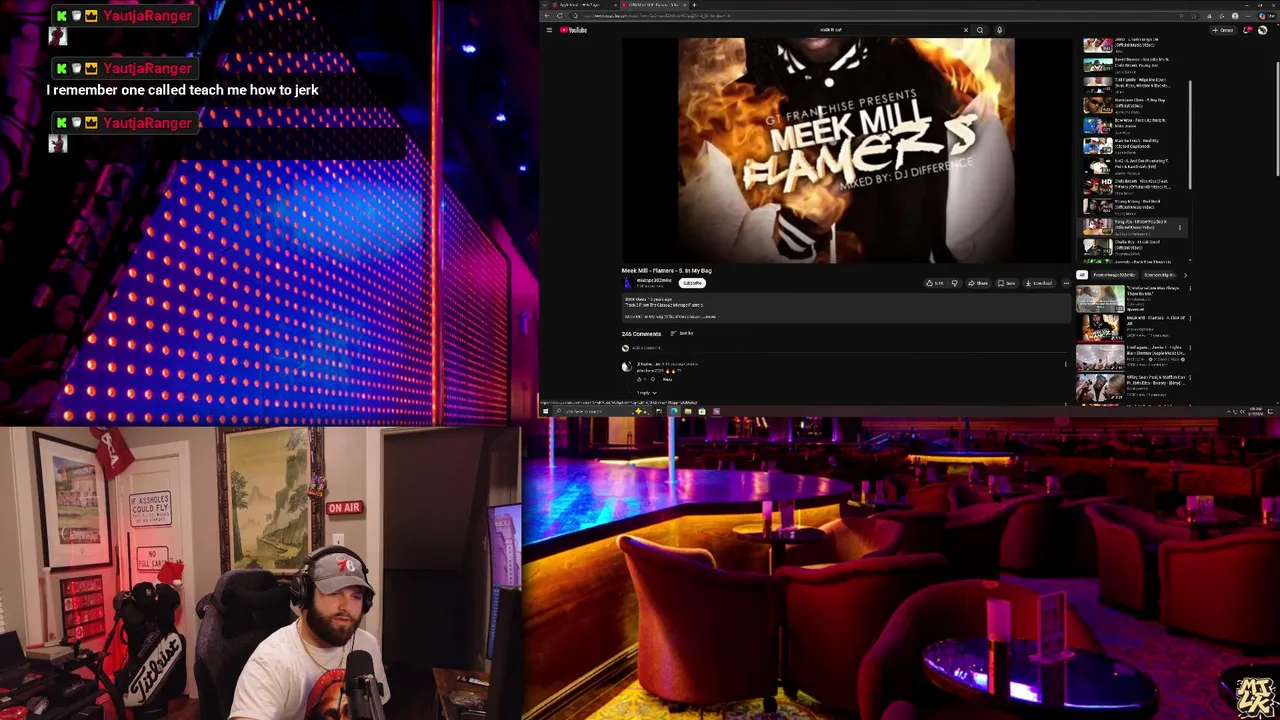The width and height of the screenshot is (1280, 720).
Task: Show more filter chips with arrow
Action: point(1185,275)
